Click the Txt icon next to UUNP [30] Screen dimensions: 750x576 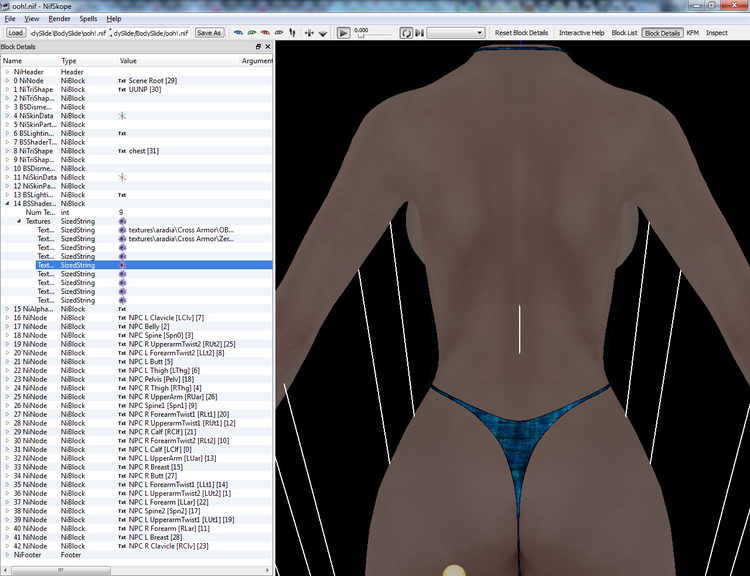coord(122,89)
